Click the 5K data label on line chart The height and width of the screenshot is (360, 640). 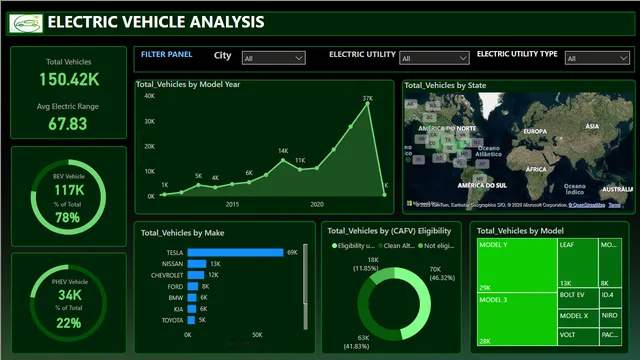[198, 176]
